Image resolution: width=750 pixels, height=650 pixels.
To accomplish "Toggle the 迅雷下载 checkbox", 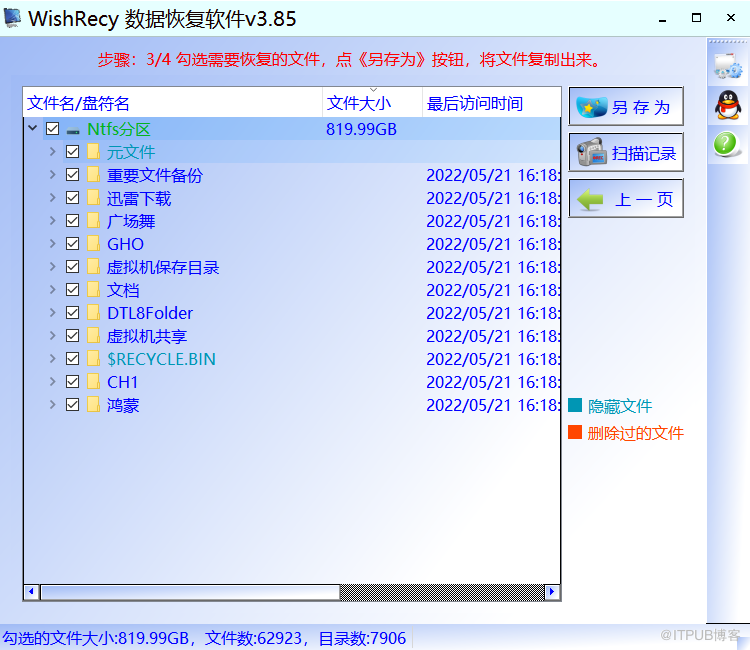I will click(72, 198).
